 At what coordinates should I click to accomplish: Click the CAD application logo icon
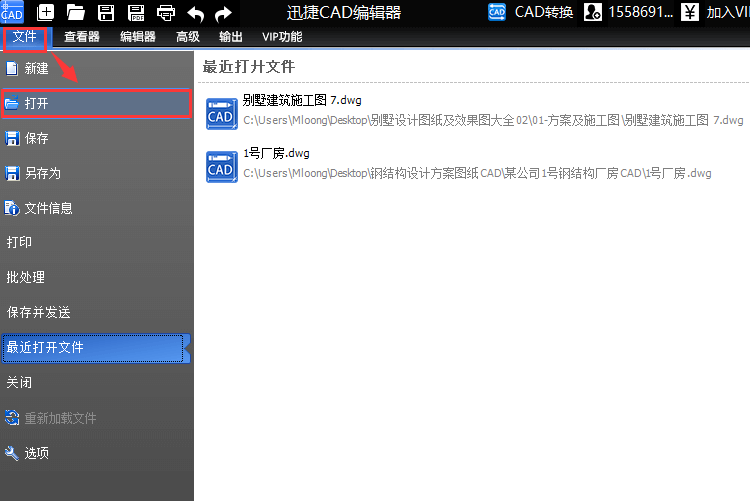click(12, 12)
